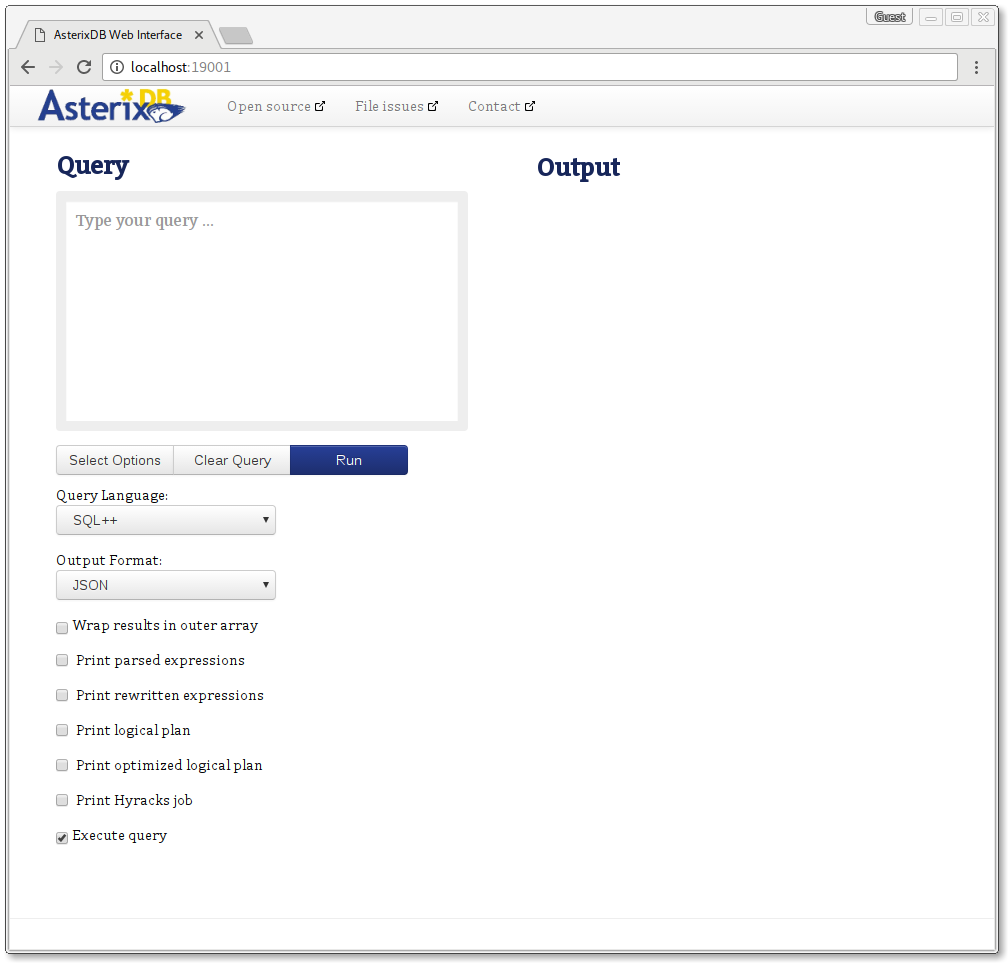The width and height of the screenshot is (1008, 963).
Task: Go back using the browser back arrow
Action: [x=28, y=67]
